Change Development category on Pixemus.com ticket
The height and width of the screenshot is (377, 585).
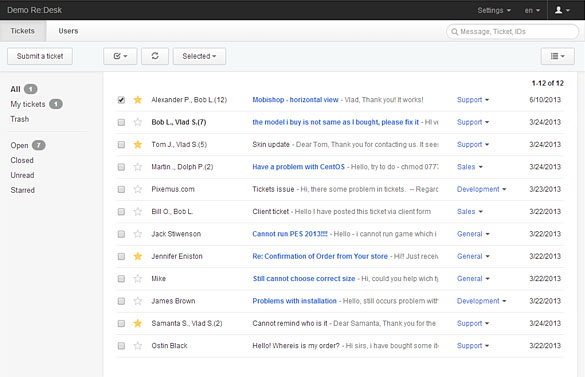point(481,189)
